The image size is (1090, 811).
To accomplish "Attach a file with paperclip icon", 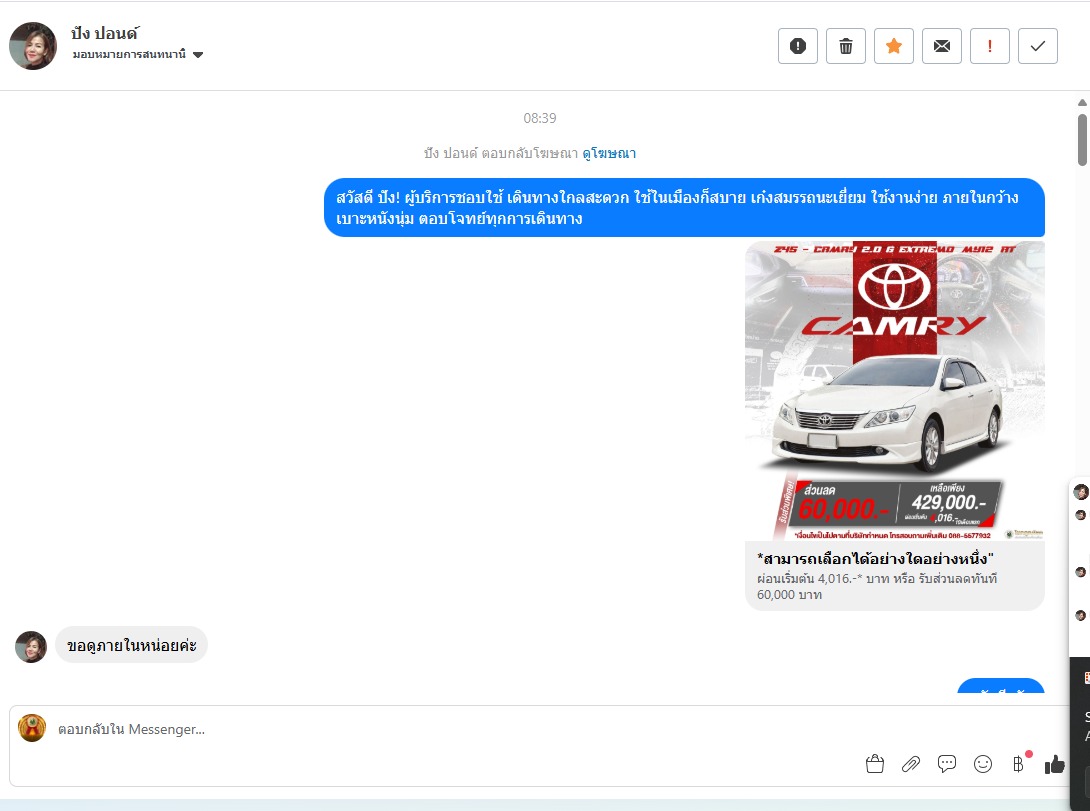I will click(x=911, y=764).
